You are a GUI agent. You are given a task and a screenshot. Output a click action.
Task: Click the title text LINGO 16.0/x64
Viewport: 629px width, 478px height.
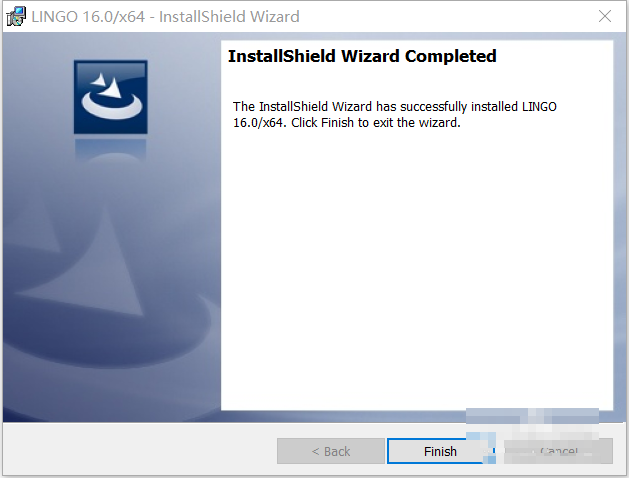point(88,17)
